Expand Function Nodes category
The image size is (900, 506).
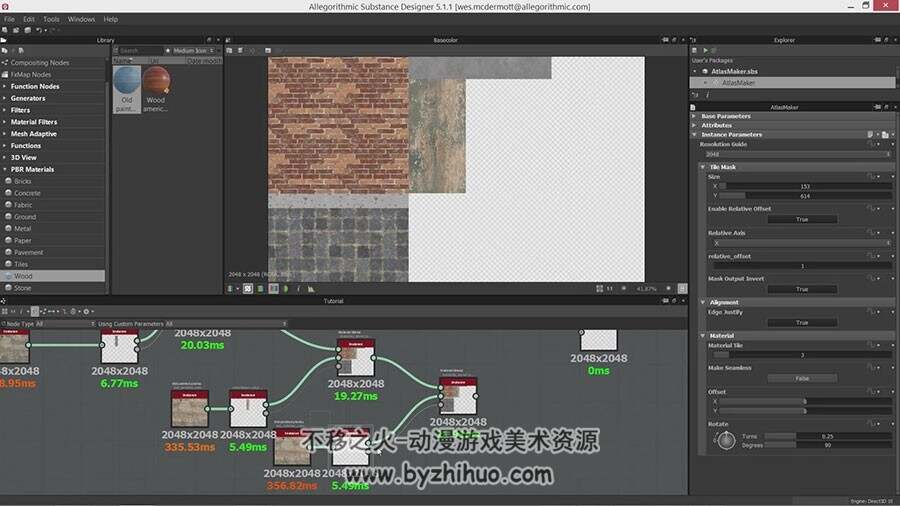[x=5, y=87]
